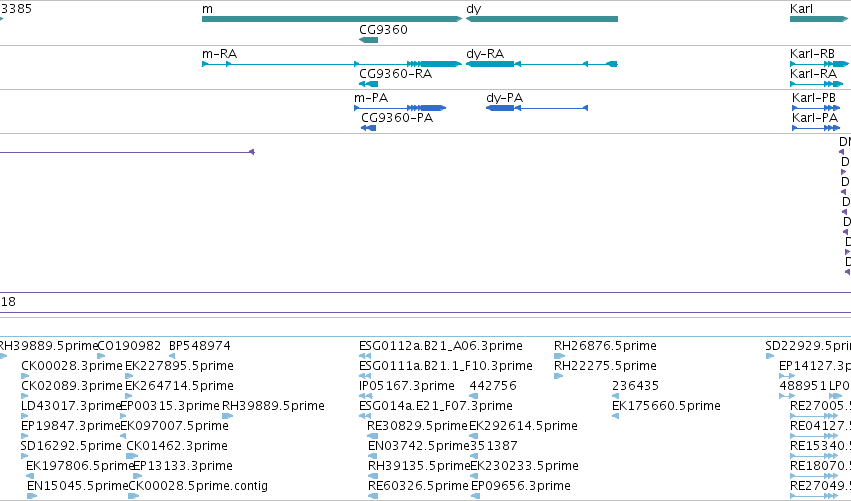The width and height of the screenshot is (851, 501).
Task: Select the Karl-PA label
Action: coord(815,117)
